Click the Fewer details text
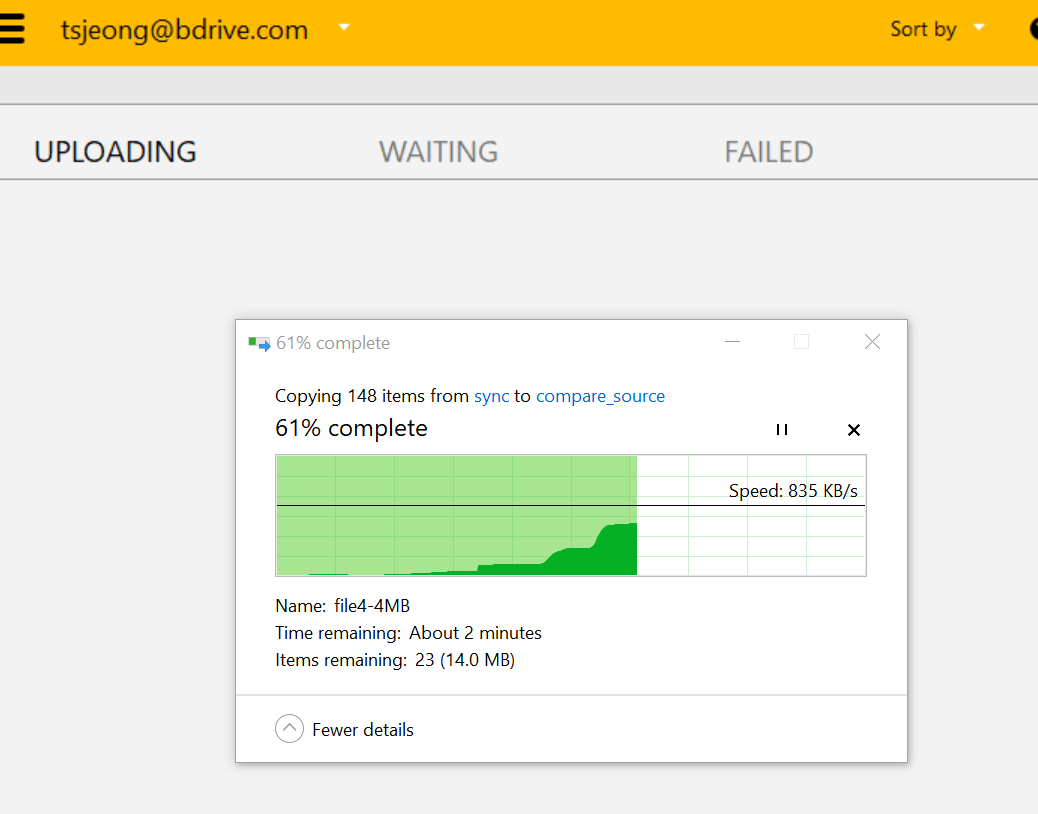 362,730
